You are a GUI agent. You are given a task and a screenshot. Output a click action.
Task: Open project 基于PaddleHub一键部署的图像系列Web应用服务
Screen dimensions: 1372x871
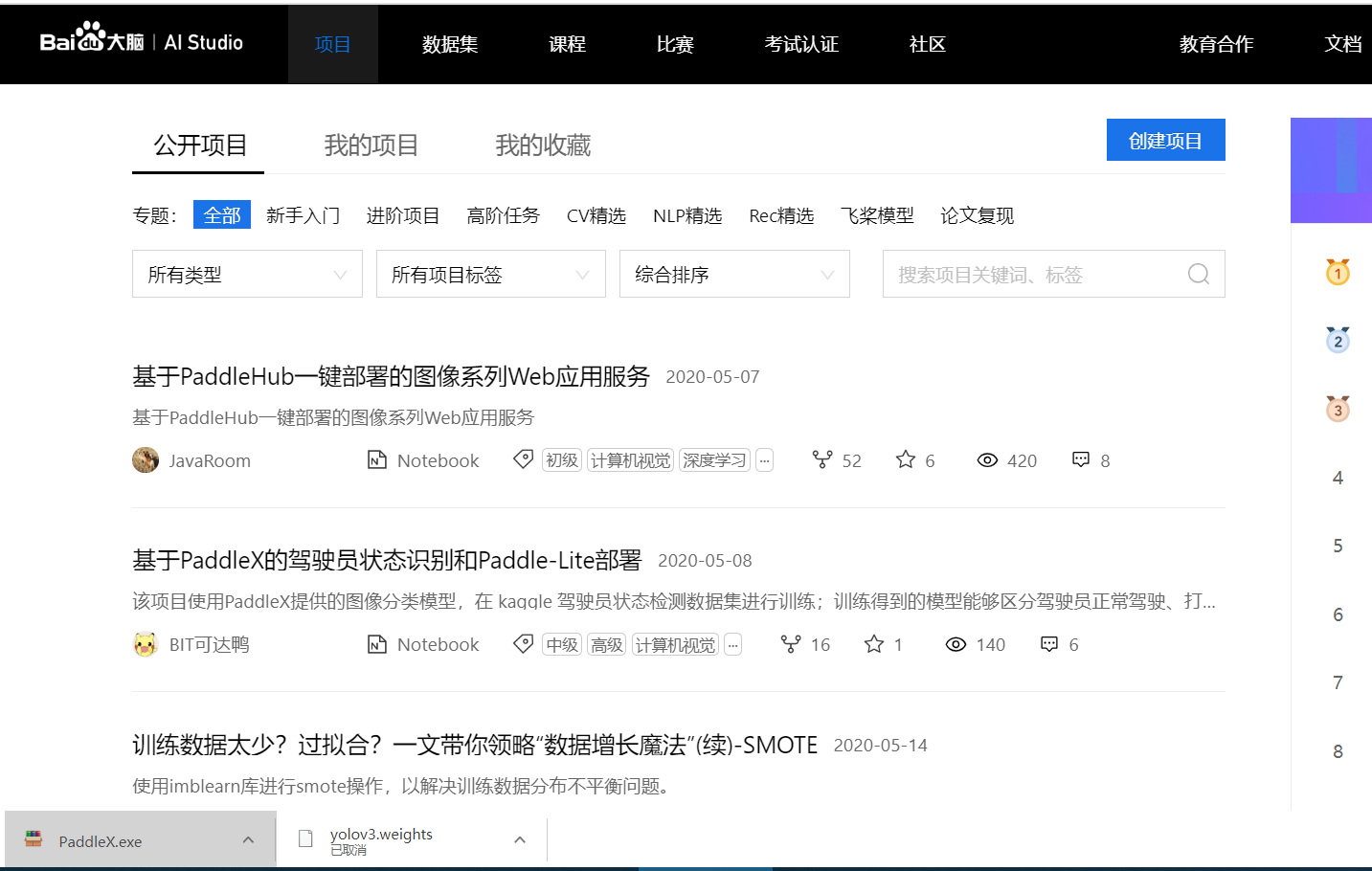391,376
